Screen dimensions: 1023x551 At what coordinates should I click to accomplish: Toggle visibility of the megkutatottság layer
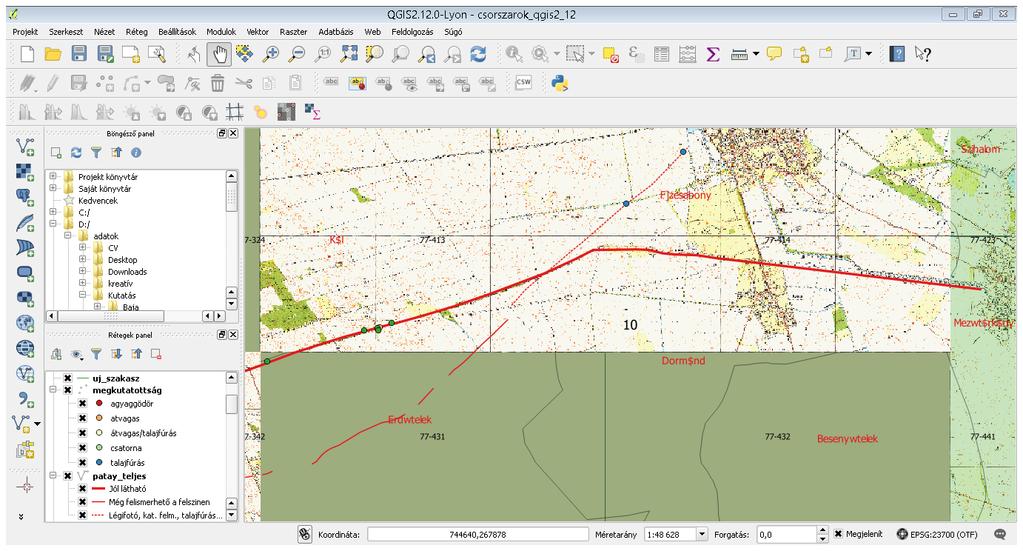[x=67, y=391]
